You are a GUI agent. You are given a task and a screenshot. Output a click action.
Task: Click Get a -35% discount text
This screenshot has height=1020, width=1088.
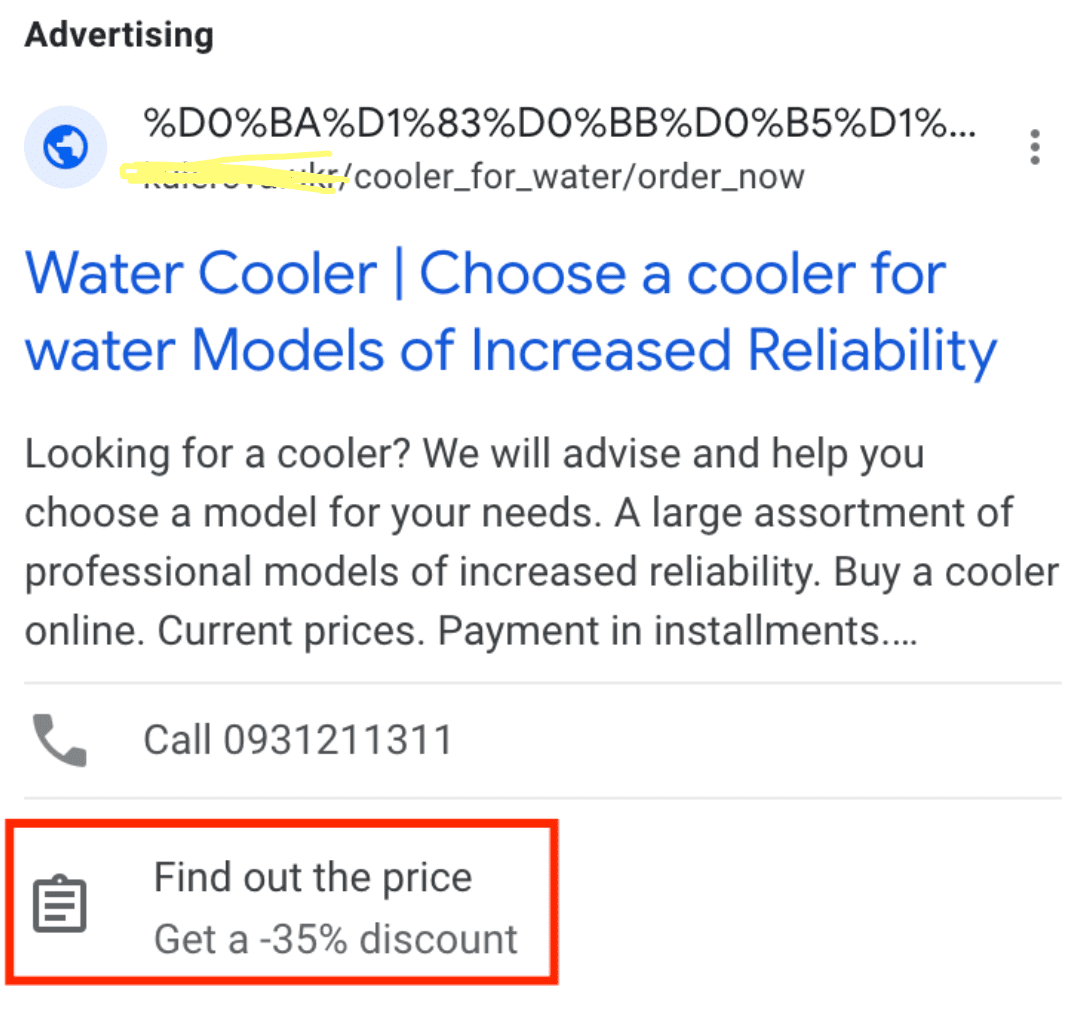[x=336, y=938]
